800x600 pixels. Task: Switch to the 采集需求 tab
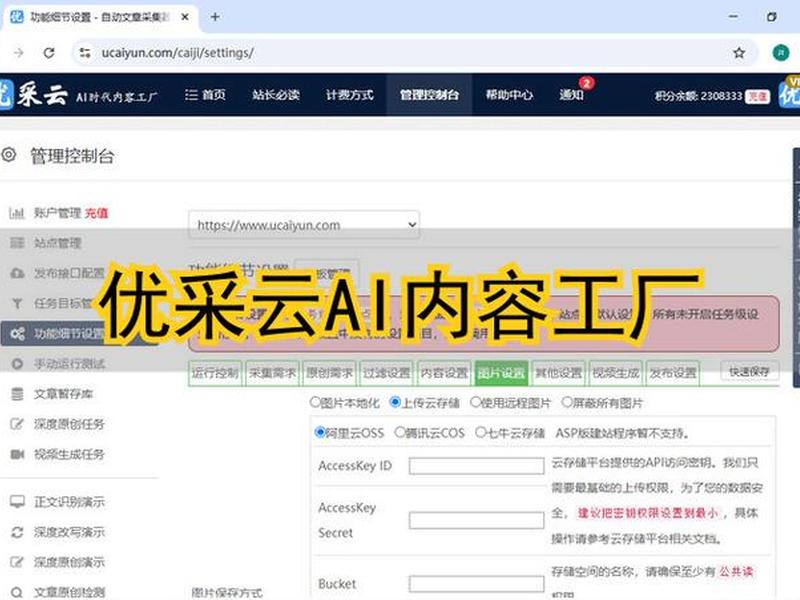tap(272, 373)
